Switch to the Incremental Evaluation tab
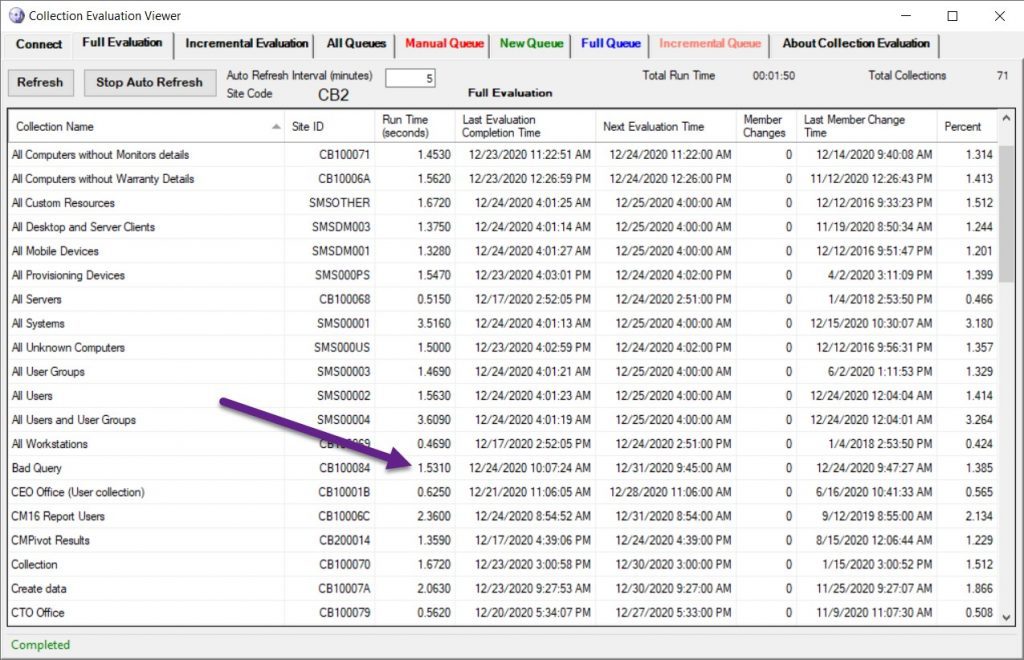The width and height of the screenshot is (1024, 660). pyautogui.click(x=245, y=44)
